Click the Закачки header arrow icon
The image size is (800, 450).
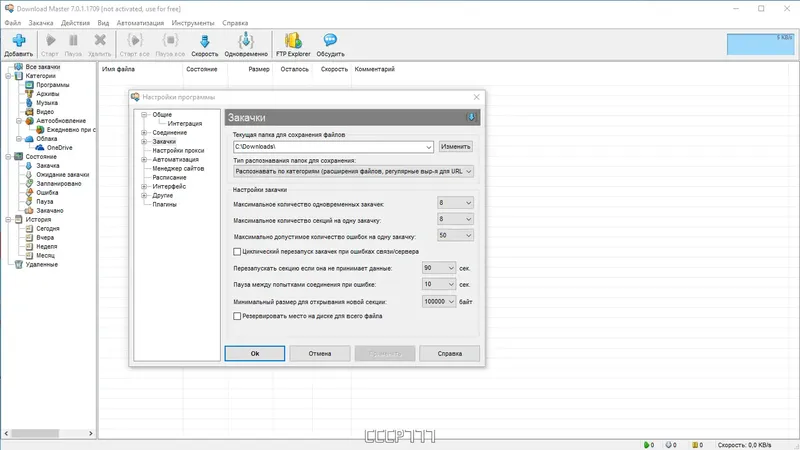coord(471,117)
